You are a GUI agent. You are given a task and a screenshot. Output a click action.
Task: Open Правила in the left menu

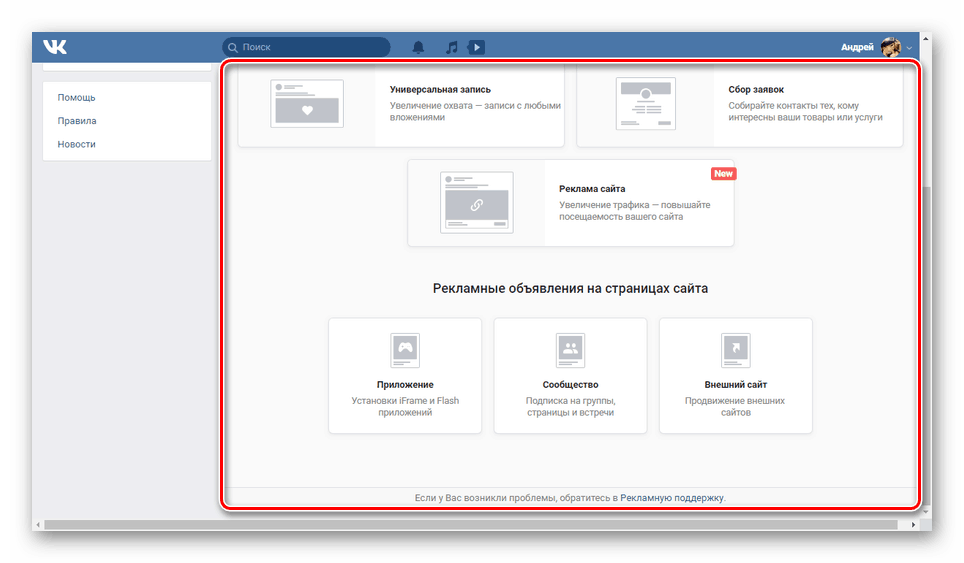point(77,120)
